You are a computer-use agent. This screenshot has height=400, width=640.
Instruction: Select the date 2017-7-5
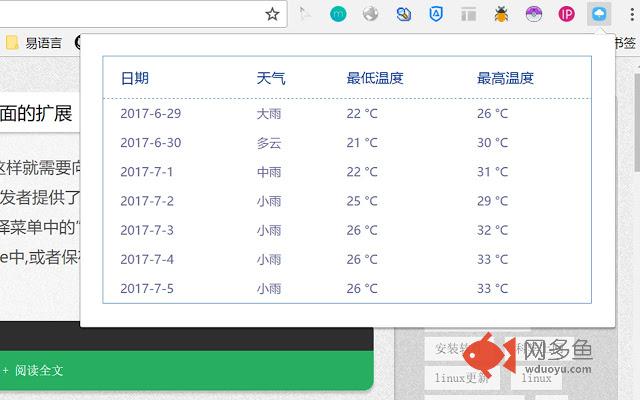point(147,289)
